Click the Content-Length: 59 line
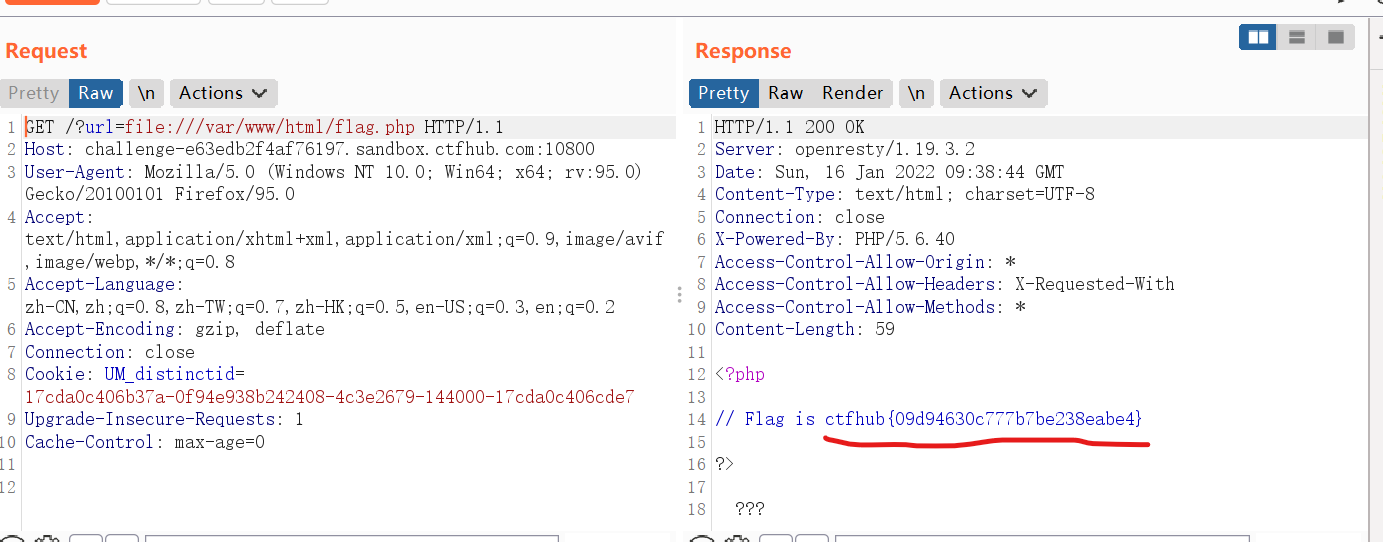1383x542 pixels. pyautogui.click(x=805, y=329)
